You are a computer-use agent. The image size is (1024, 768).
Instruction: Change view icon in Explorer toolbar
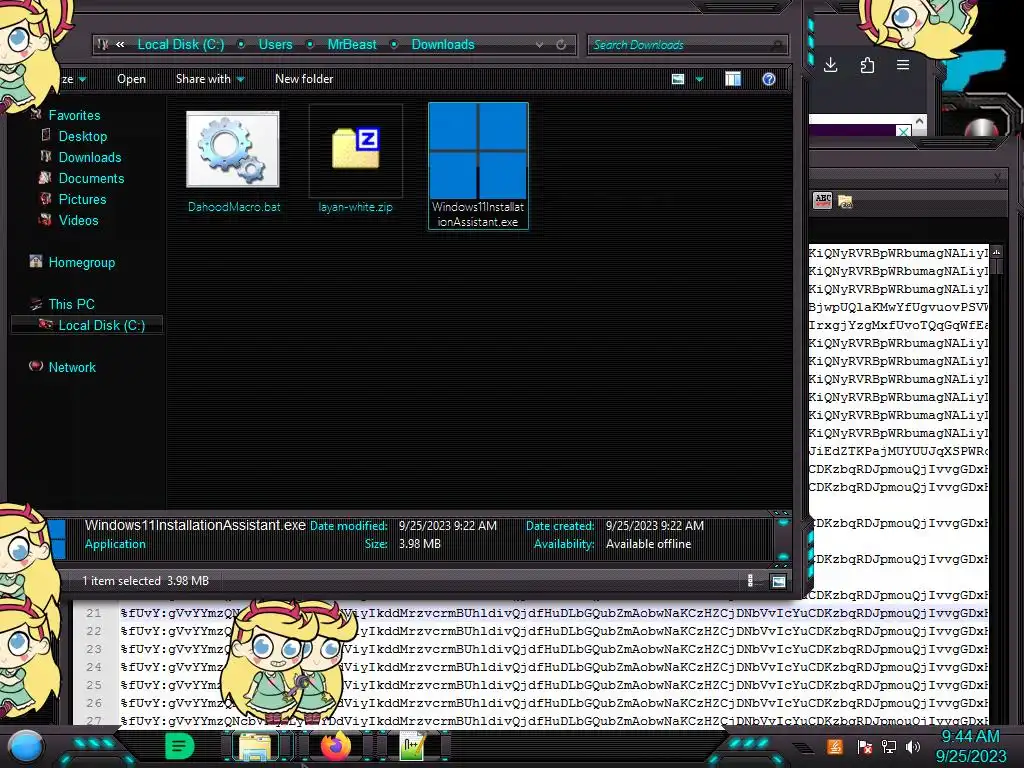pos(678,79)
